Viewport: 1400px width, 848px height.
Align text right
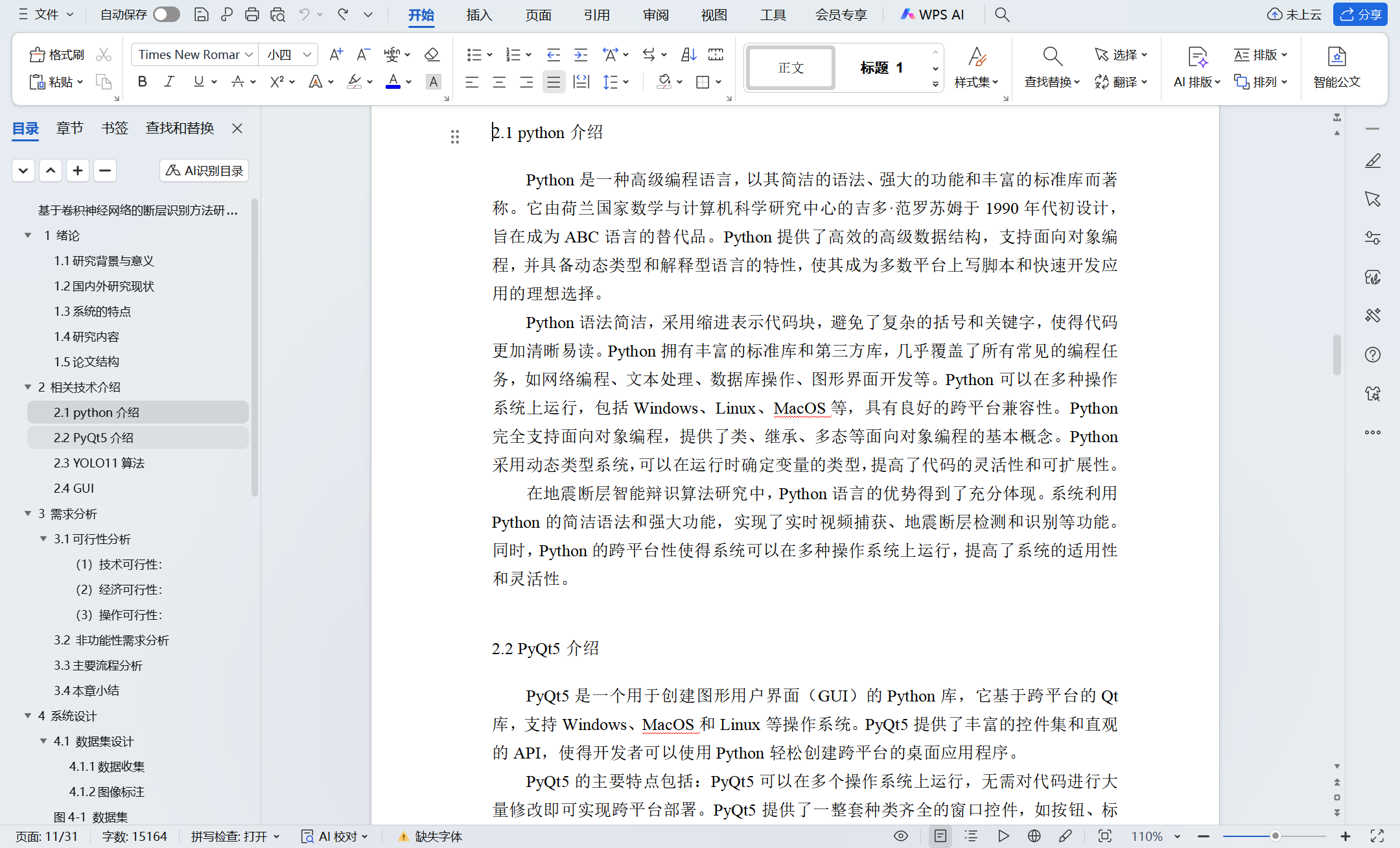click(526, 82)
